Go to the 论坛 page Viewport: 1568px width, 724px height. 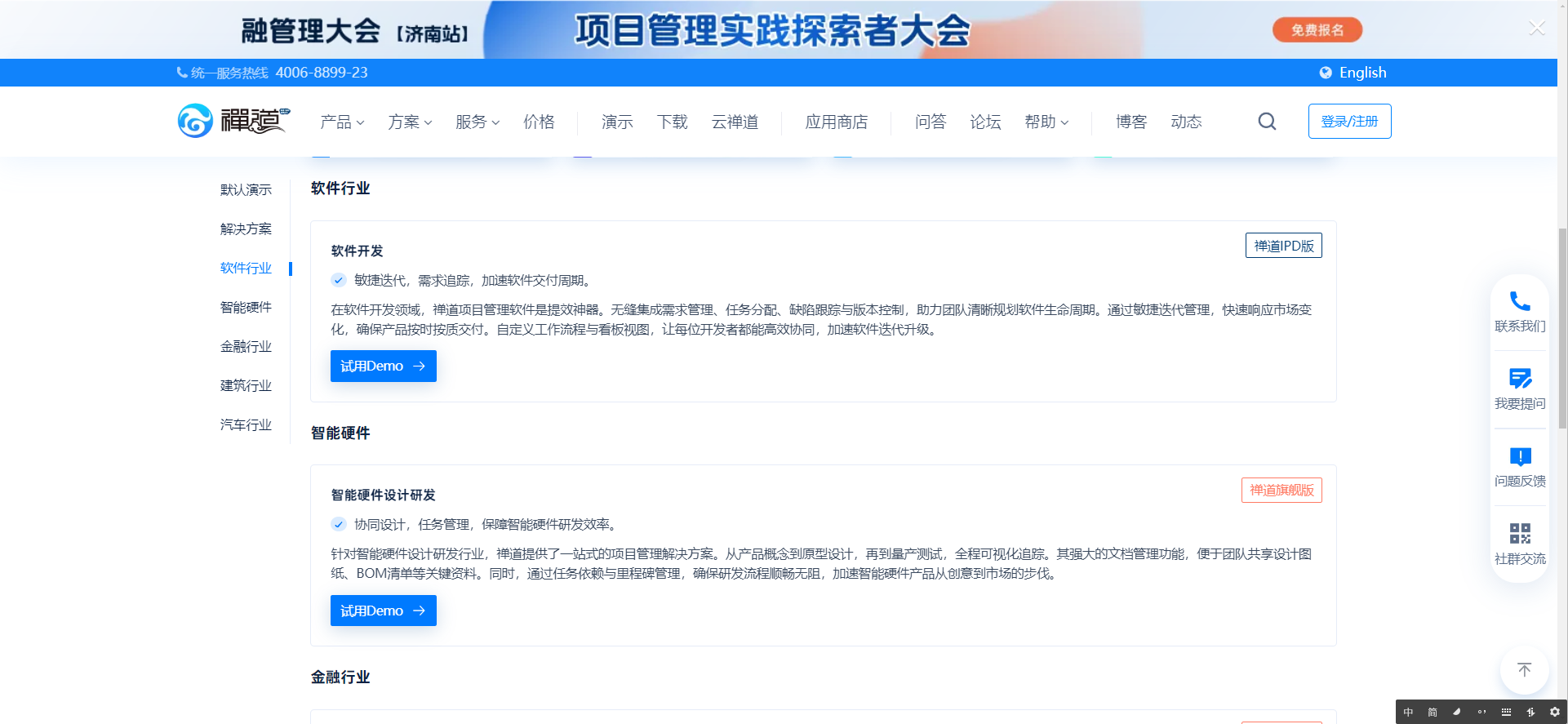(x=985, y=122)
